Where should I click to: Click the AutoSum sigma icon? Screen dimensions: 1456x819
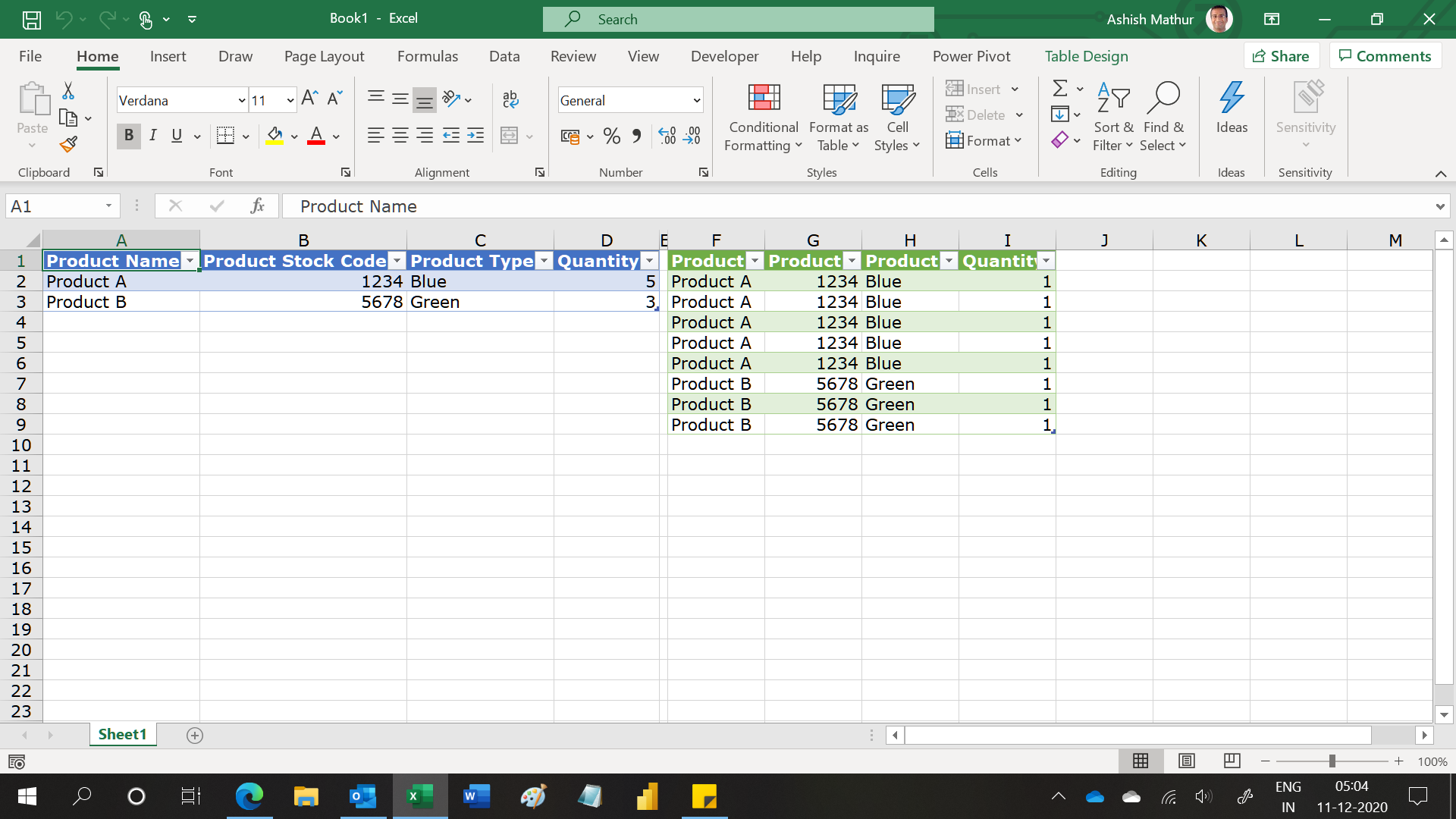pyautogui.click(x=1060, y=89)
